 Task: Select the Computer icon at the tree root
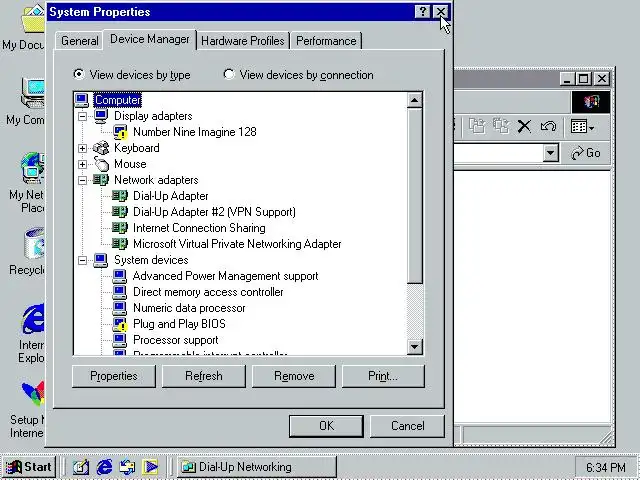click(x=82, y=100)
